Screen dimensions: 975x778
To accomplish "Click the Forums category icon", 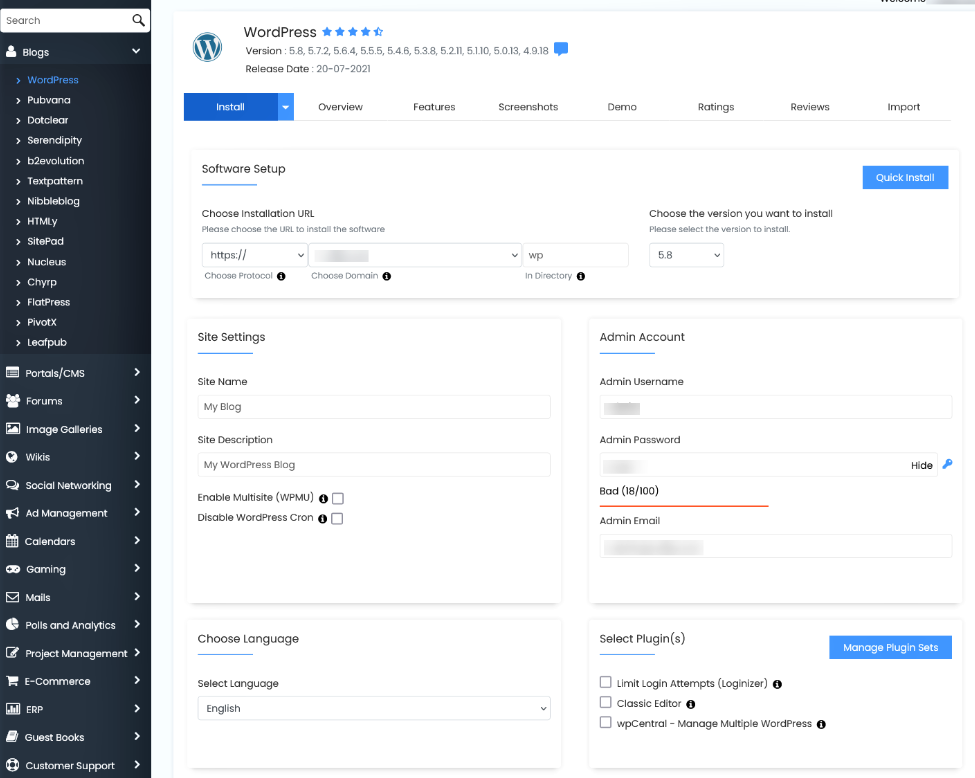I will click(x=12, y=401).
